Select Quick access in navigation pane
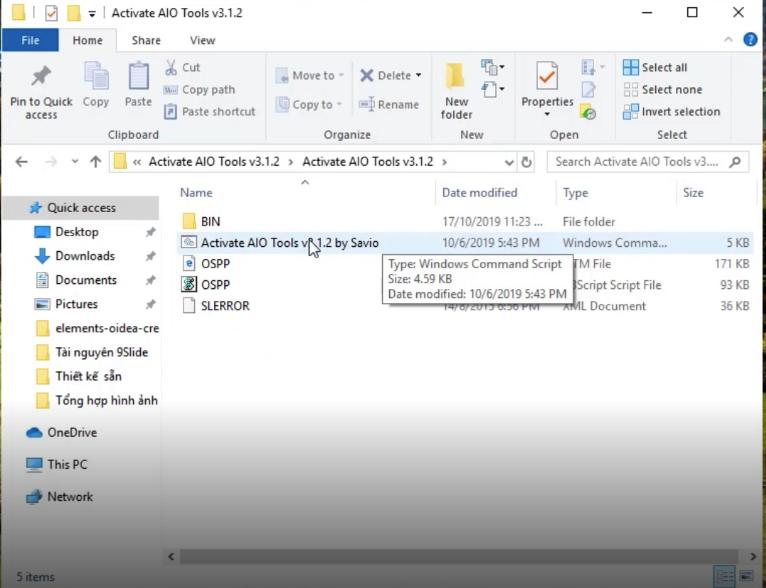This screenshot has height=588, width=766. coord(81,208)
